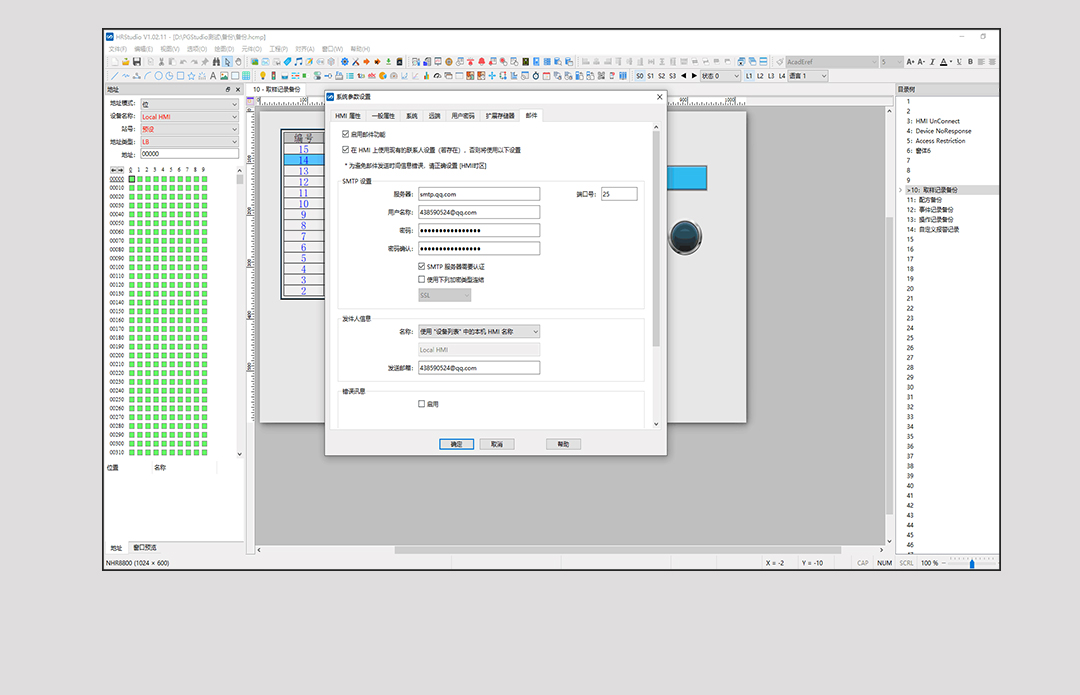1080x695 pixels.
Task: Switch to the HMI 属性 tab
Action: [x=348, y=116]
